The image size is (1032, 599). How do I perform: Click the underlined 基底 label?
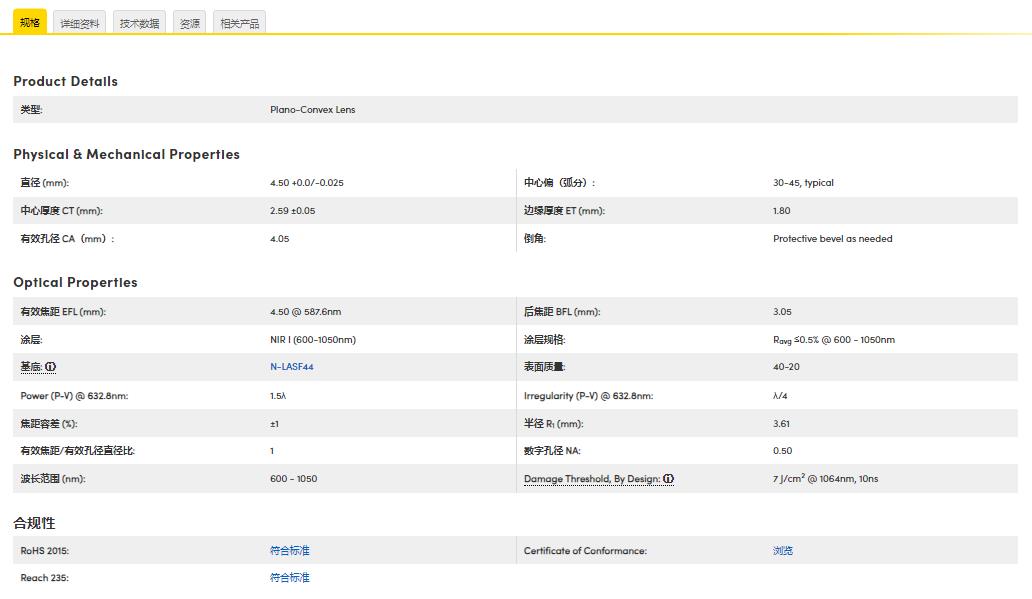coord(31,367)
